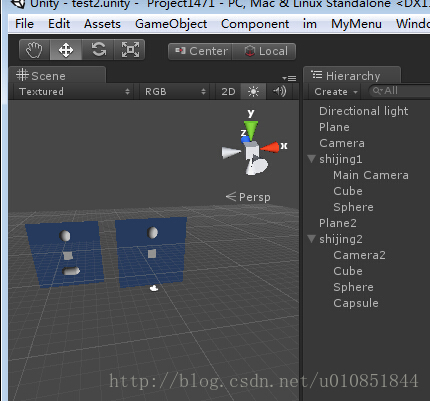This screenshot has height=401, width=430.
Task: Click the red X axis gizmo cone
Action: 270,147
